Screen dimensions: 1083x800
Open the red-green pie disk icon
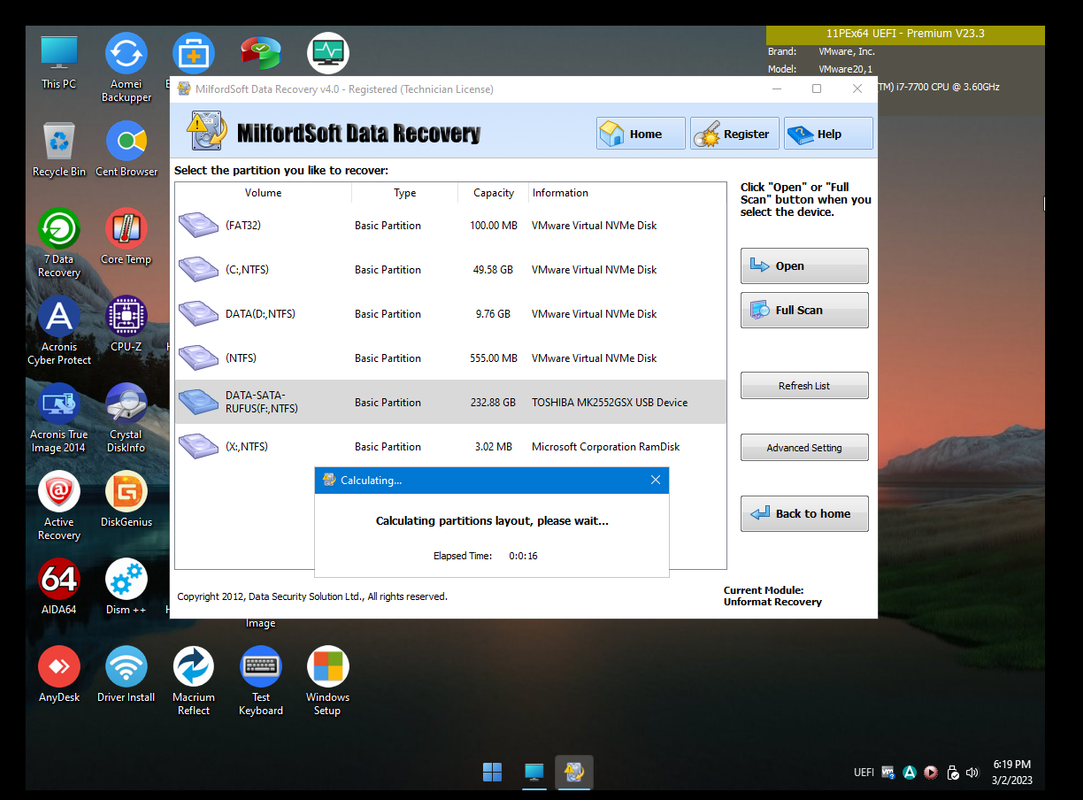260,53
